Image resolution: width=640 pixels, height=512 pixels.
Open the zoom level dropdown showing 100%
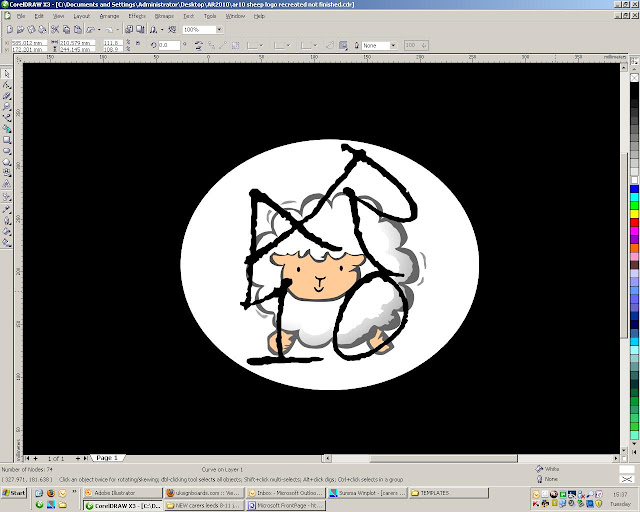point(219,30)
